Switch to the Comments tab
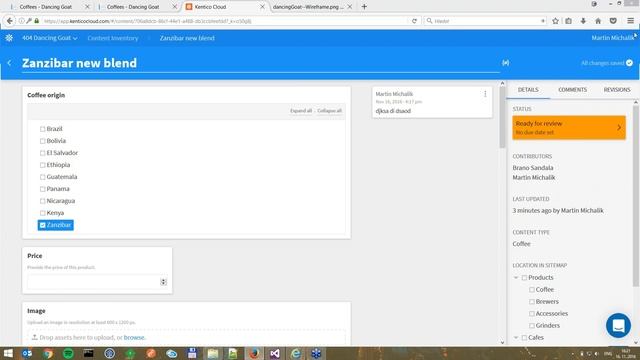This screenshot has width=640, height=360. (x=572, y=89)
